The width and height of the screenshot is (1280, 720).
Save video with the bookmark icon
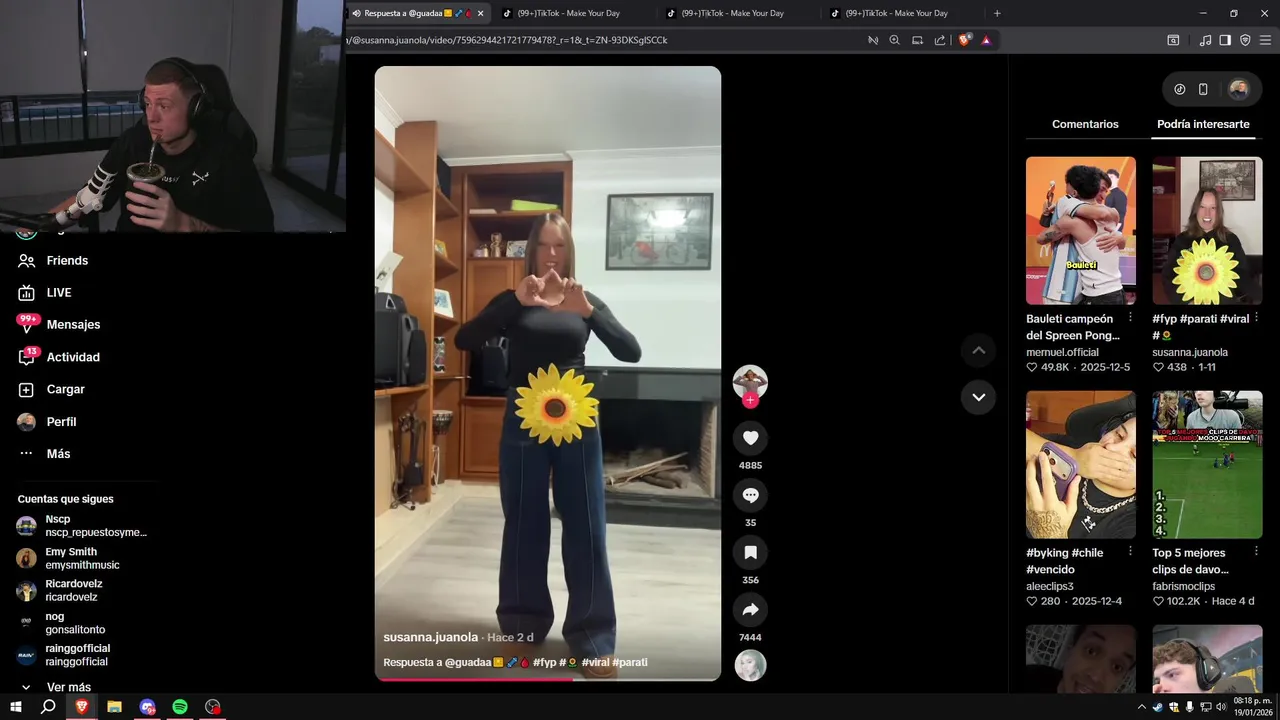point(750,552)
